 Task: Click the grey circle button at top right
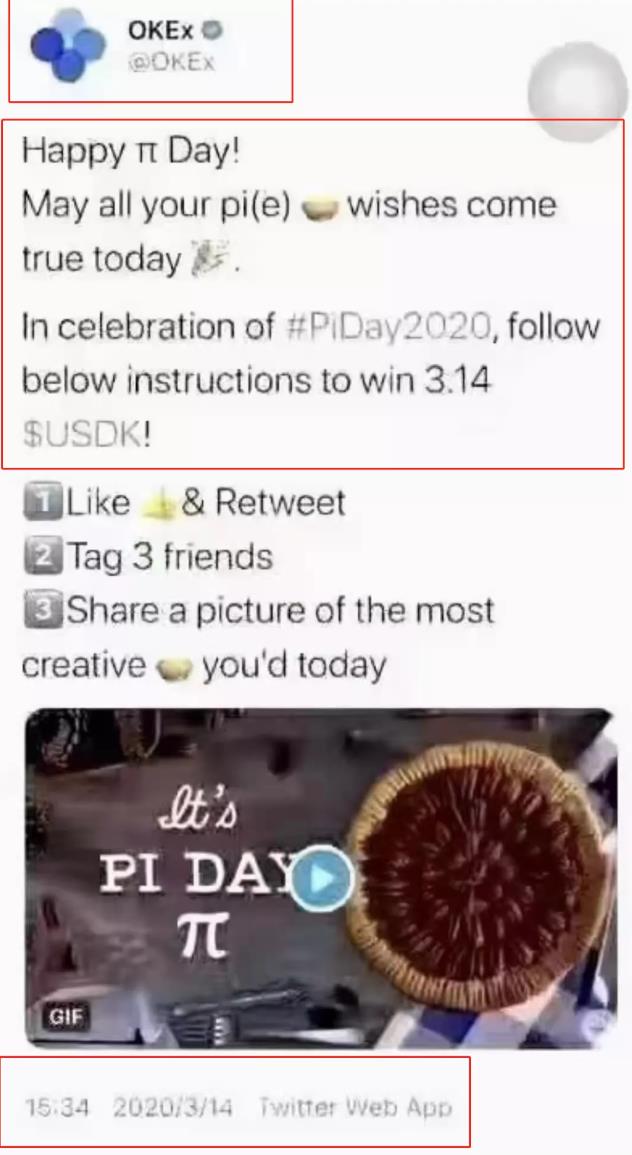tap(578, 91)
